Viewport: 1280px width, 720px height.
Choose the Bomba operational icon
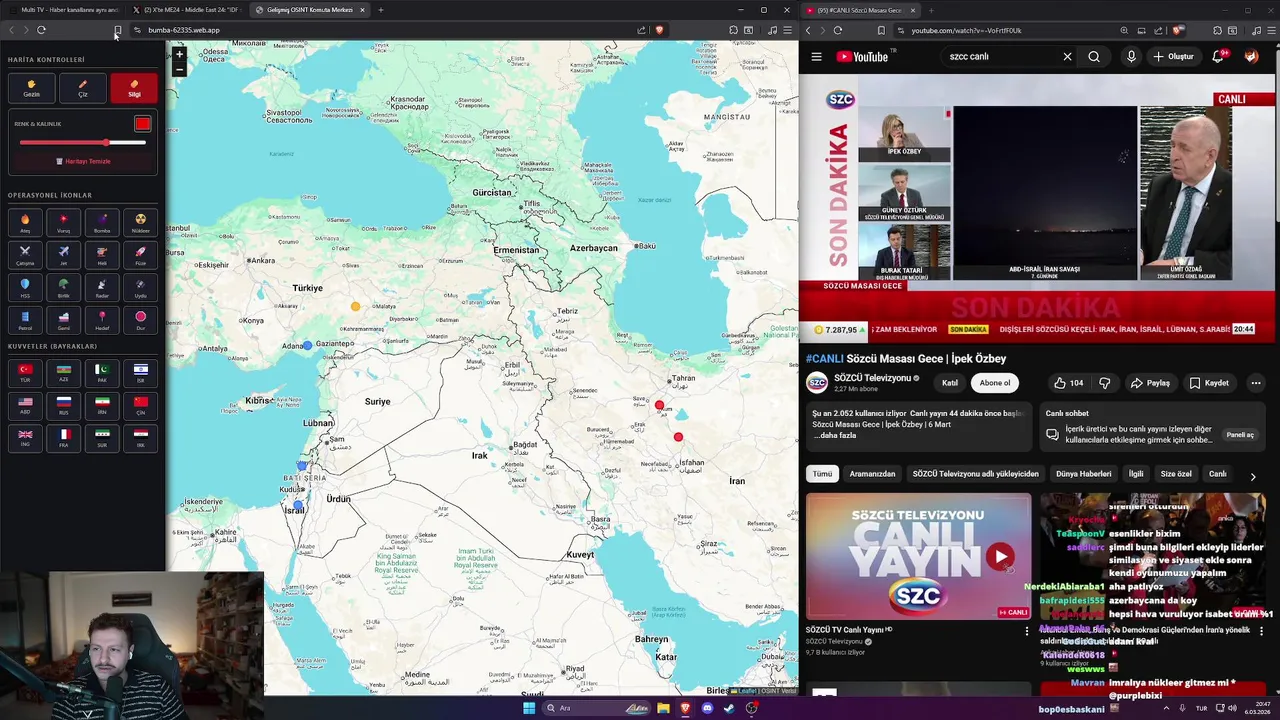102,223
